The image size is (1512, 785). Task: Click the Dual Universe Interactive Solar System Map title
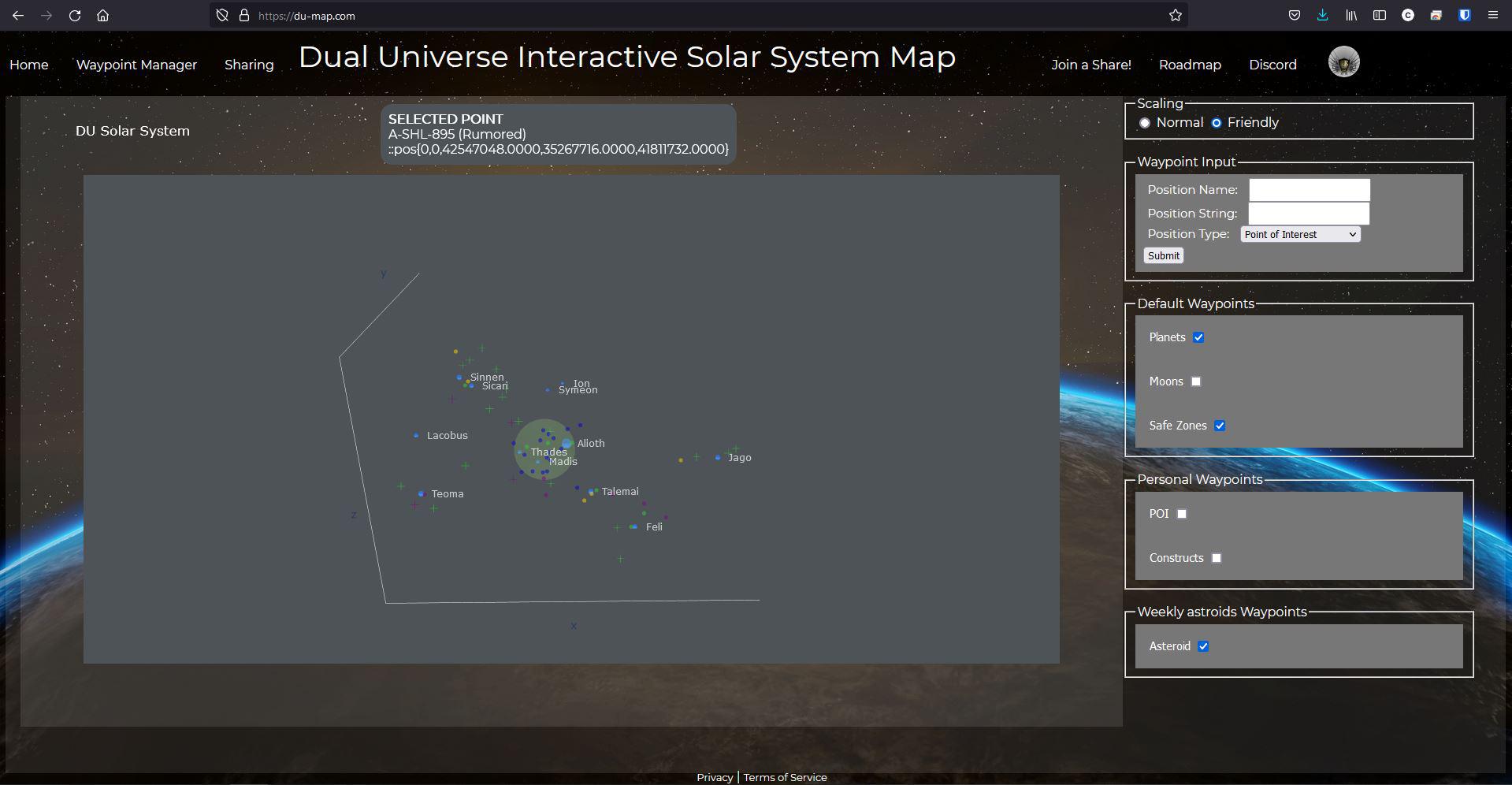tap(627, 57)
